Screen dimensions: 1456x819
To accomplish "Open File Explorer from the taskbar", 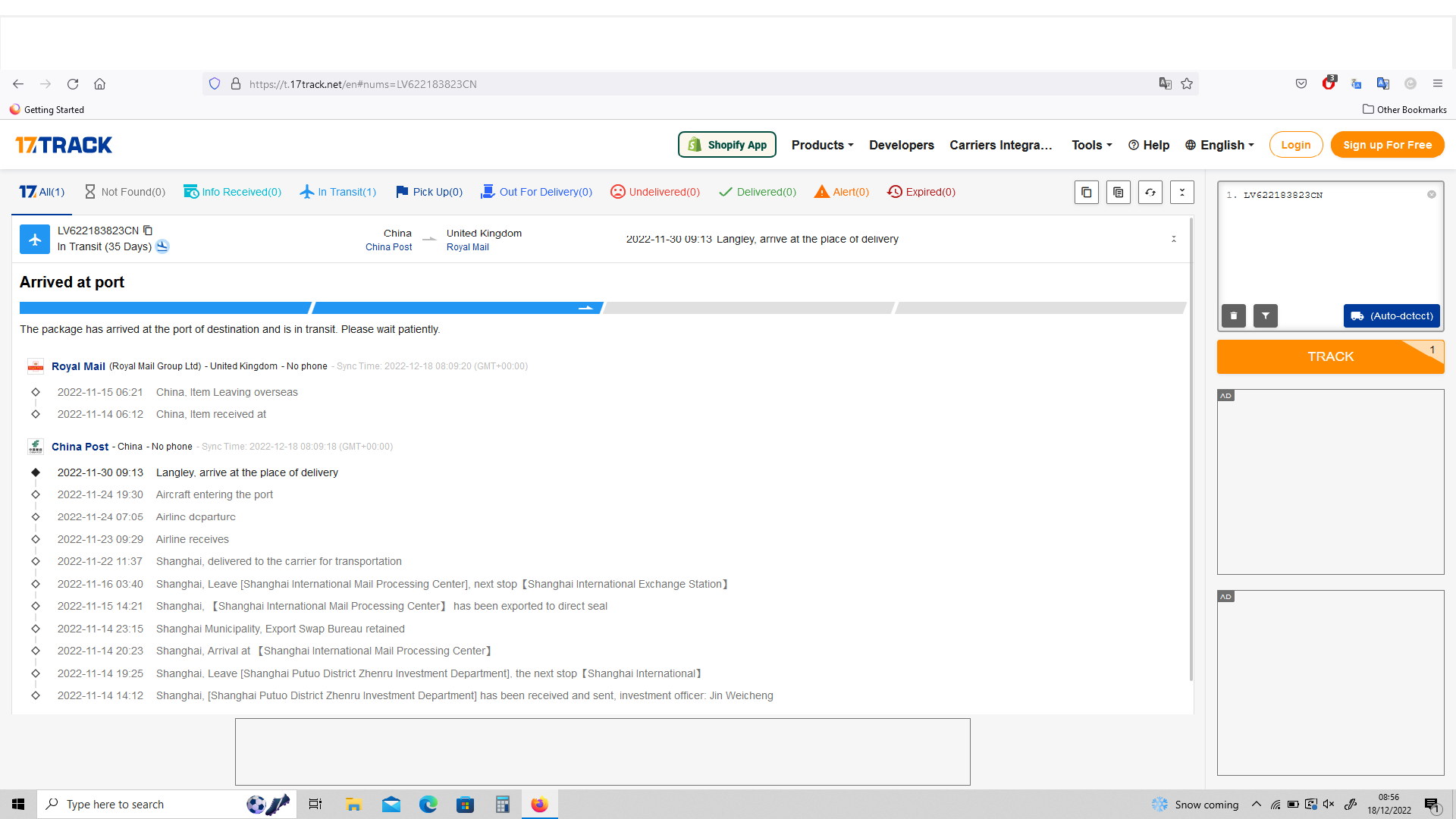I will pos(353,804).
